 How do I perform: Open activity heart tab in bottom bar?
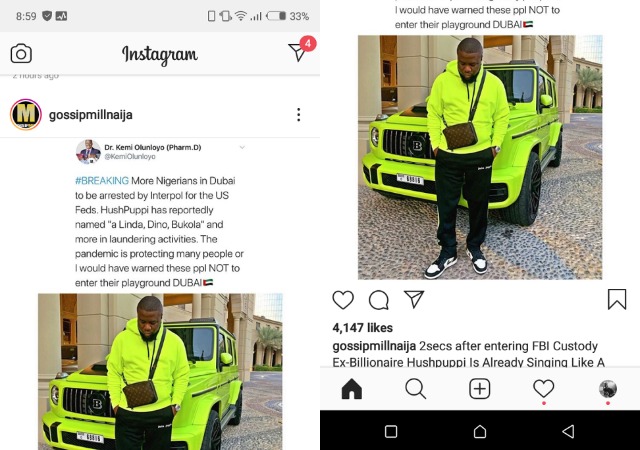point(544,388)
